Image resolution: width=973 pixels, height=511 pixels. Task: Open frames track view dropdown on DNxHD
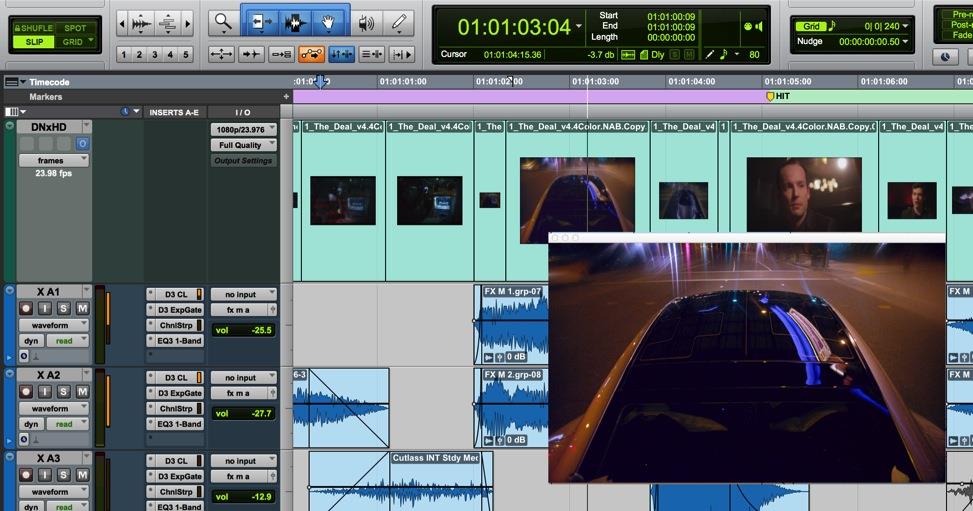point(53,160)
